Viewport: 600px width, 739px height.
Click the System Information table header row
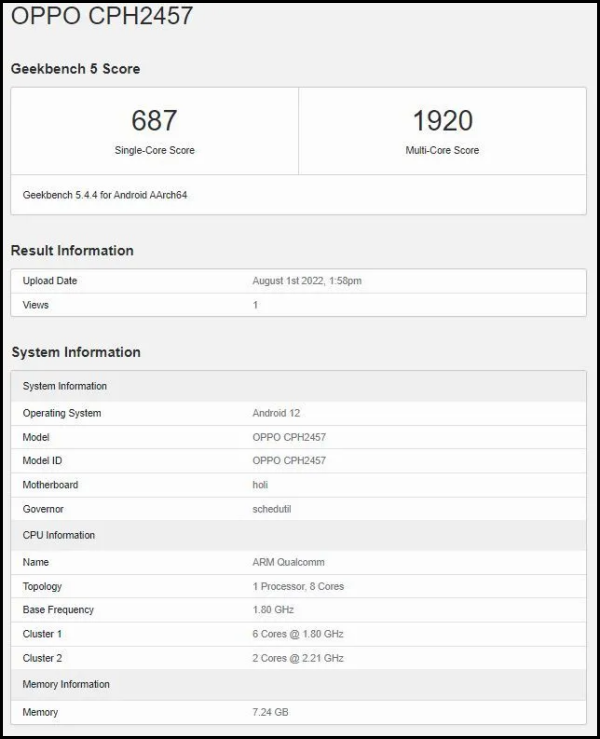tap(298, 386)
